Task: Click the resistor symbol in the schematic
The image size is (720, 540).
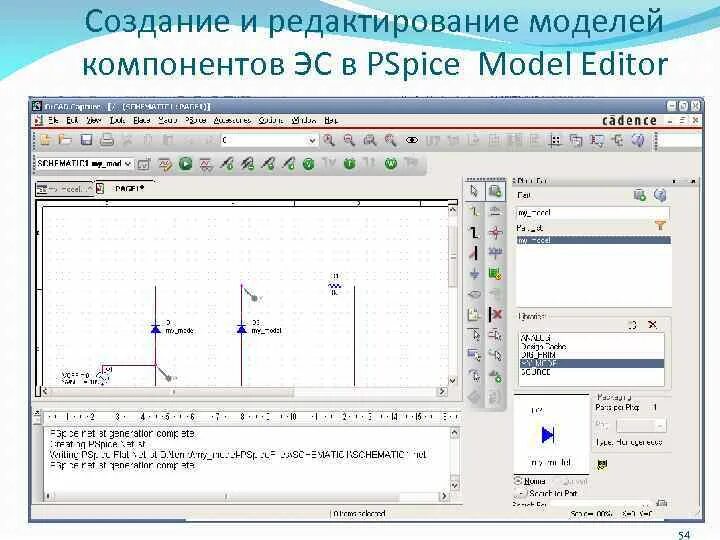Action: coord(335,286)
